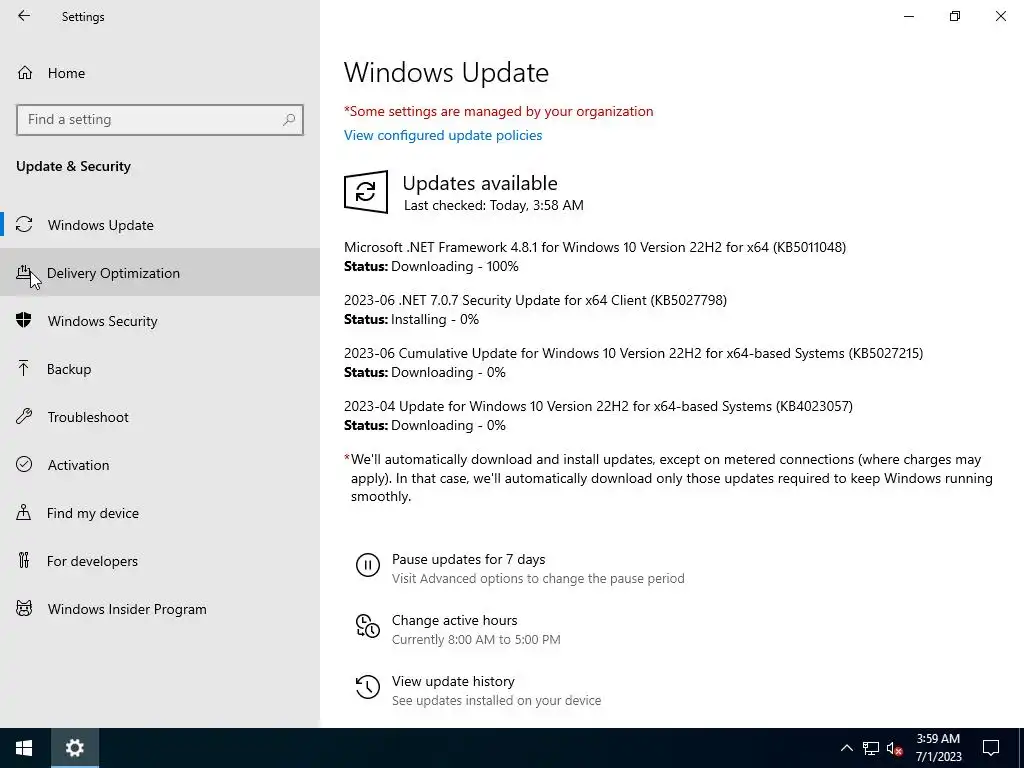Click the pause circle icon

pos(368,565)
